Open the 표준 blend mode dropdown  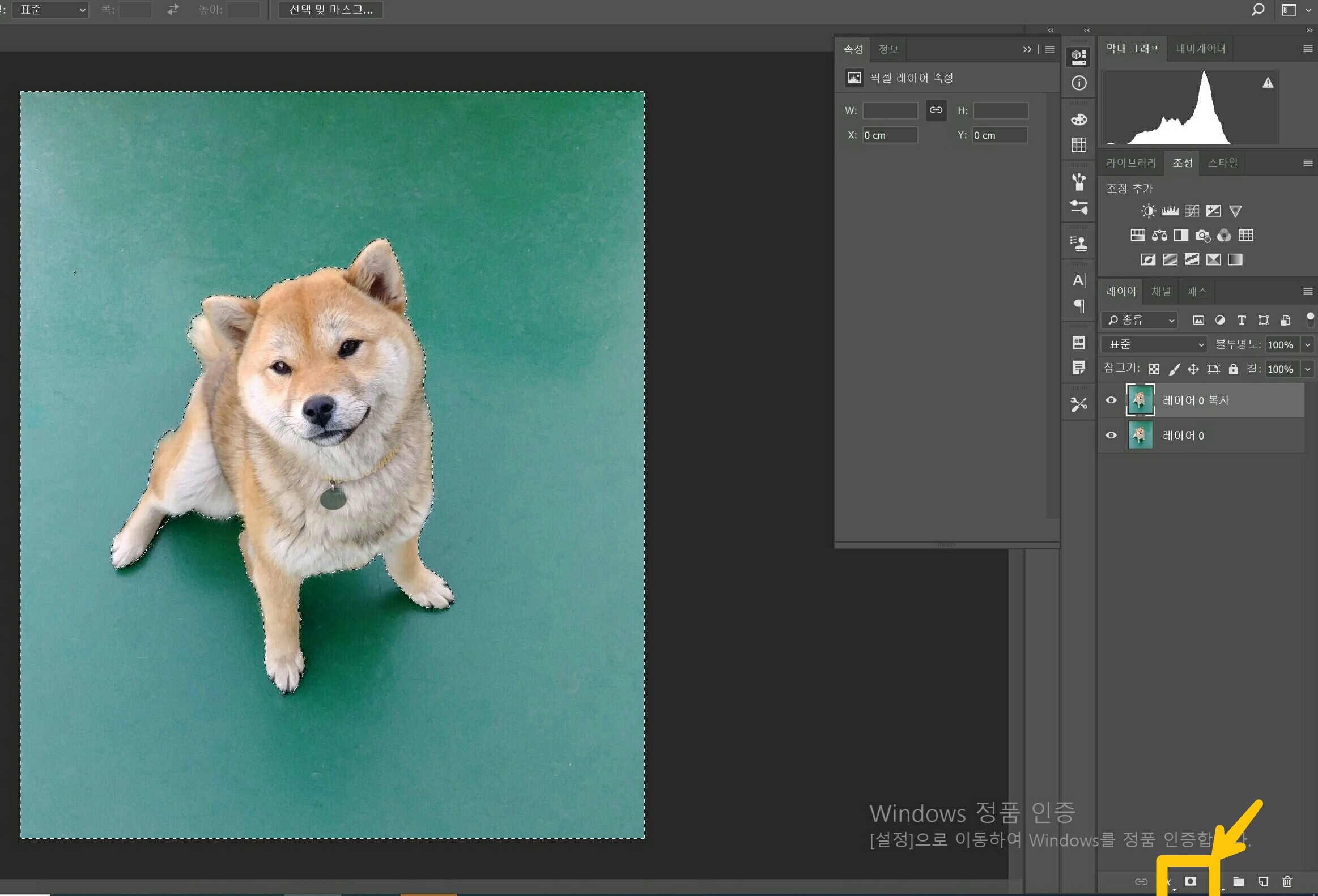[x=1156, y=344]
